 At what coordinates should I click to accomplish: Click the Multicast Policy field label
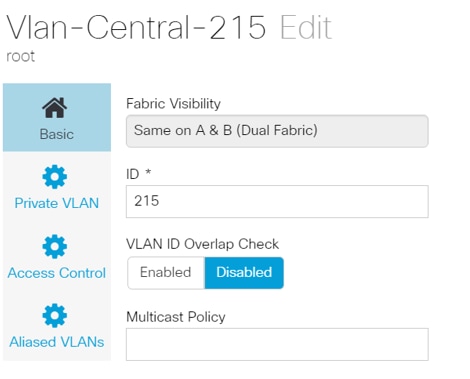click(x=176, y=317)
